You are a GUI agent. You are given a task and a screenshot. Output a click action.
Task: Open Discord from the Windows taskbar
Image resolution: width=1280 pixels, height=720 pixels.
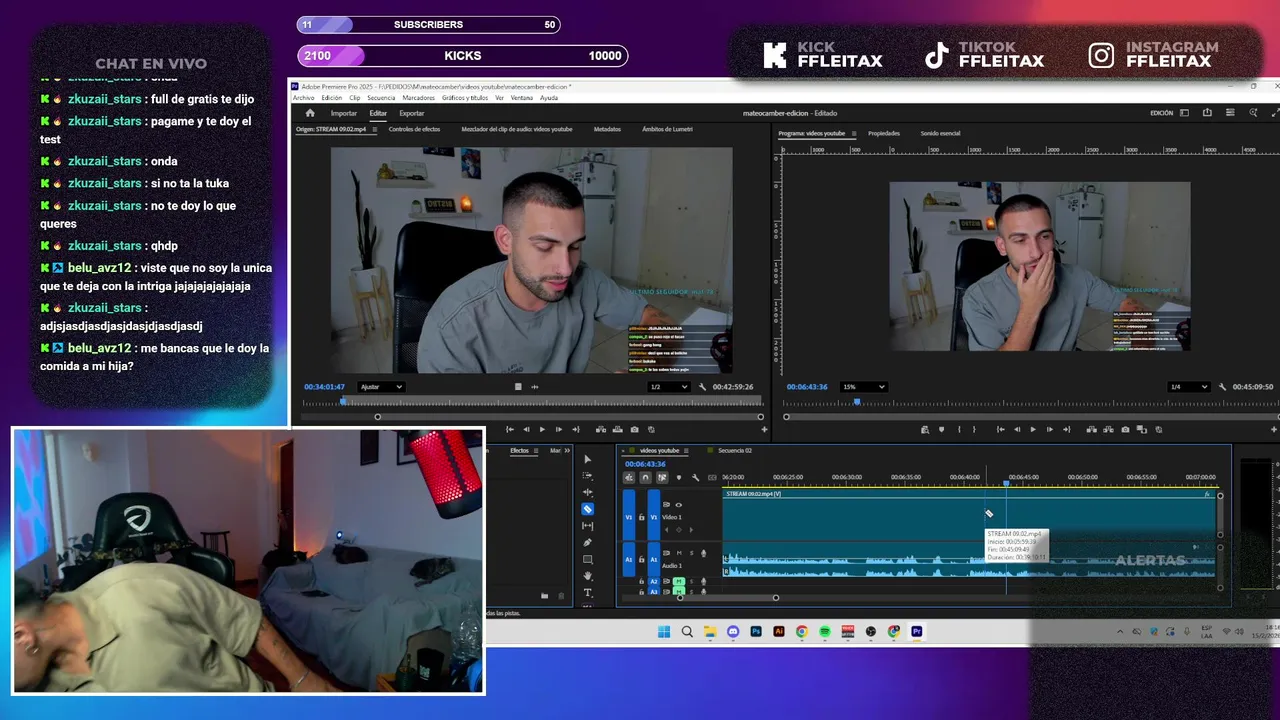click(733, 632)
